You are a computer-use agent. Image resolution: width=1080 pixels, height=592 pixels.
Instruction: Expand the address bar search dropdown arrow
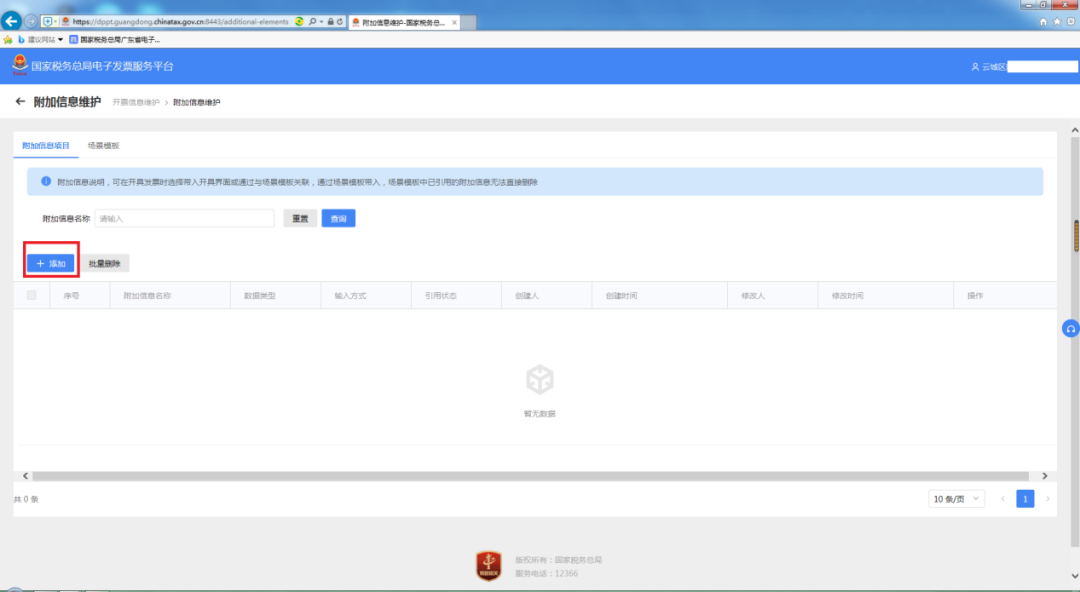coord(321,22)
